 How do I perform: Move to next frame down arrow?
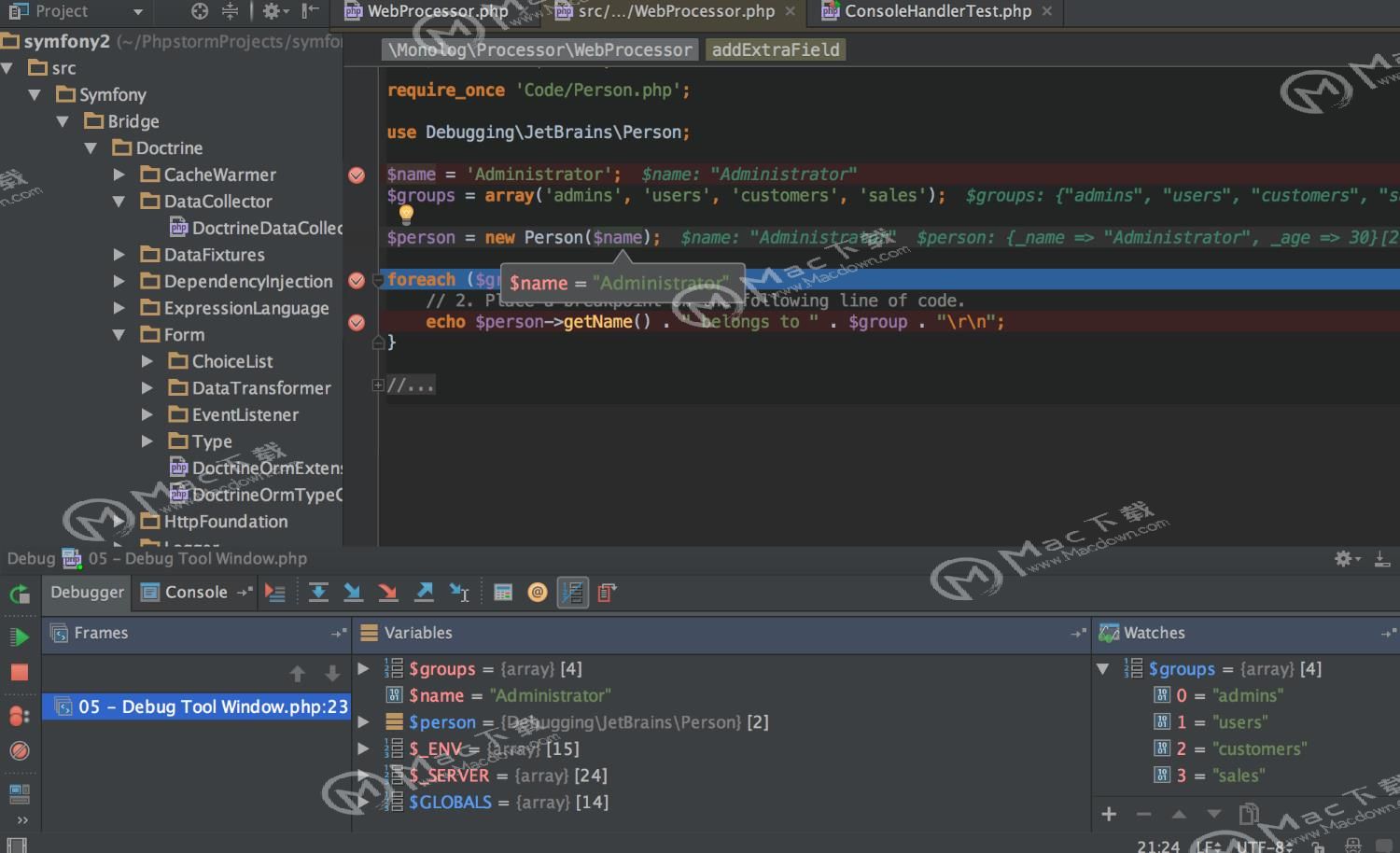(332, 673)
